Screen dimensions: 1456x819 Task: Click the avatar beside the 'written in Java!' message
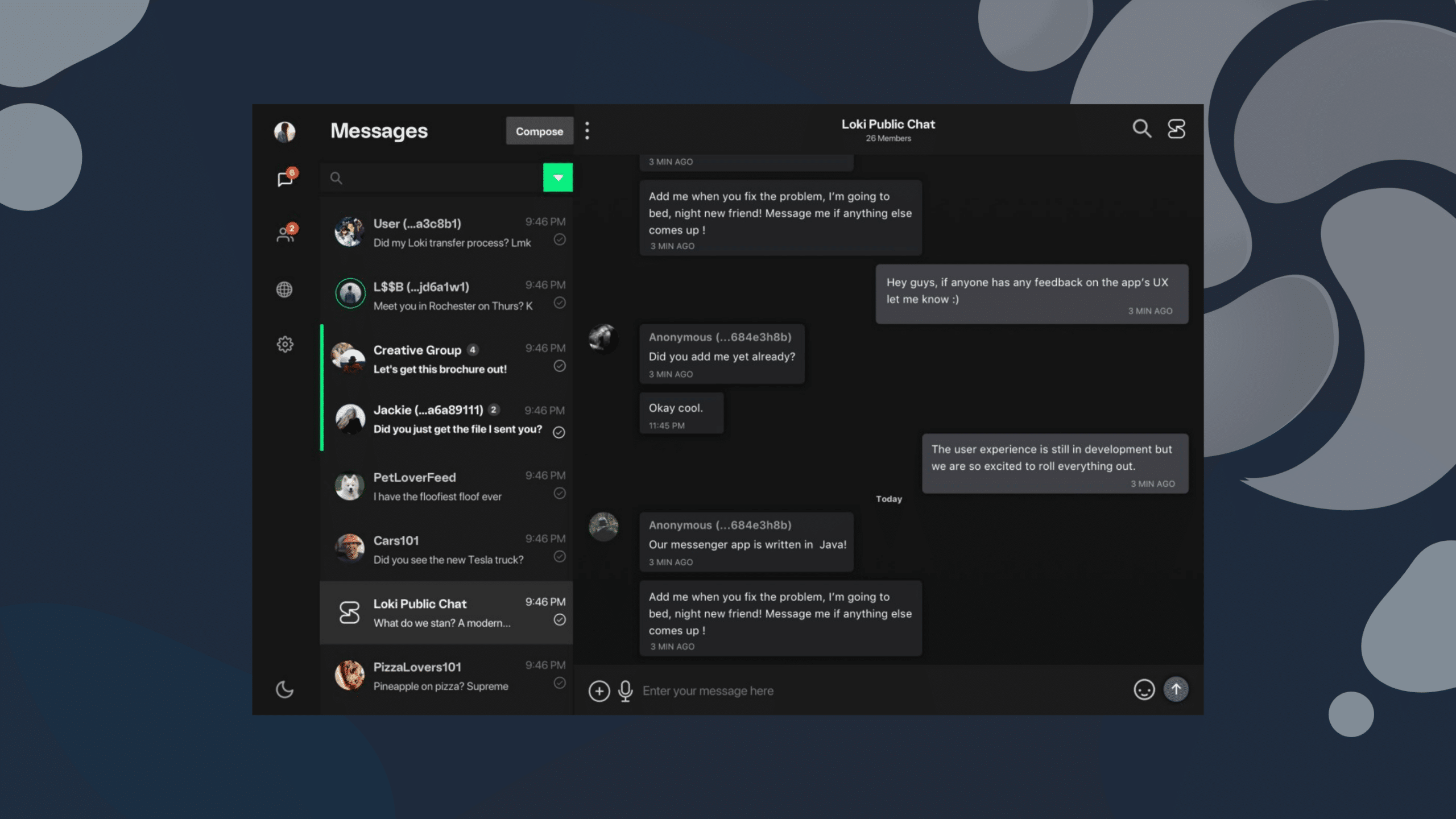point(603,527)
